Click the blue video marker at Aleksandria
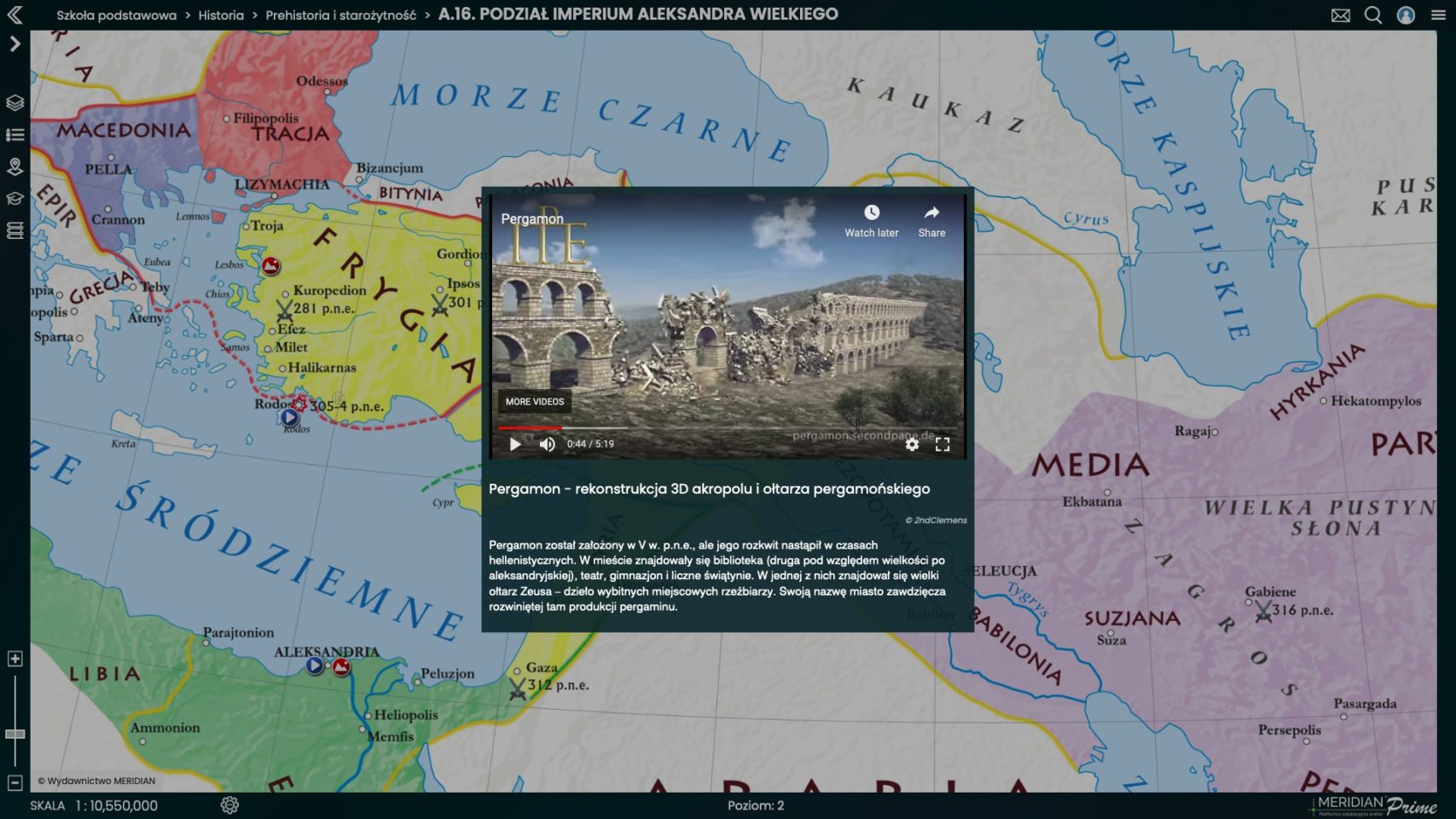Screen dimensions: 1456x819 pos(315,665)
